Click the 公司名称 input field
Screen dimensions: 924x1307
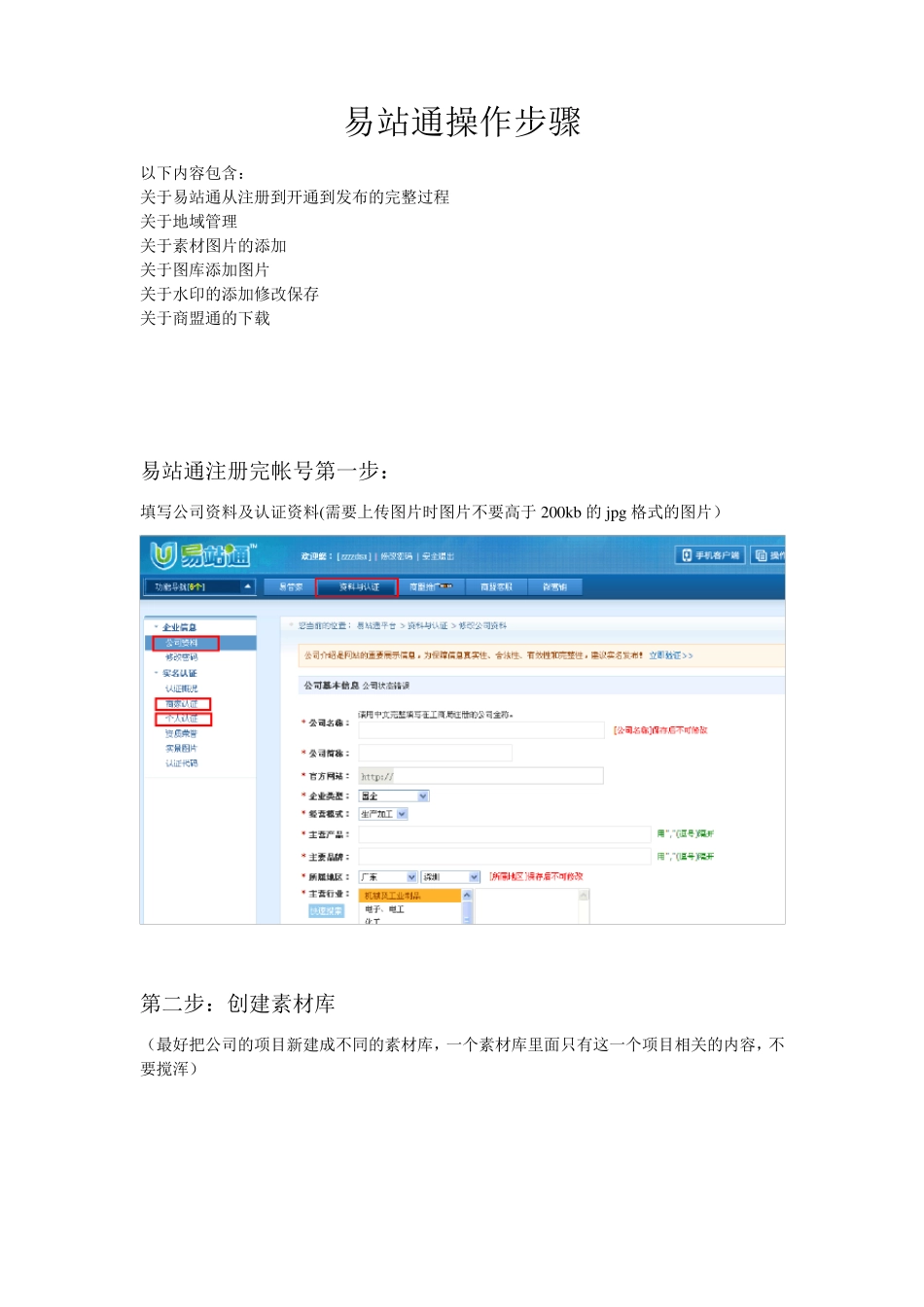(481, 729)
